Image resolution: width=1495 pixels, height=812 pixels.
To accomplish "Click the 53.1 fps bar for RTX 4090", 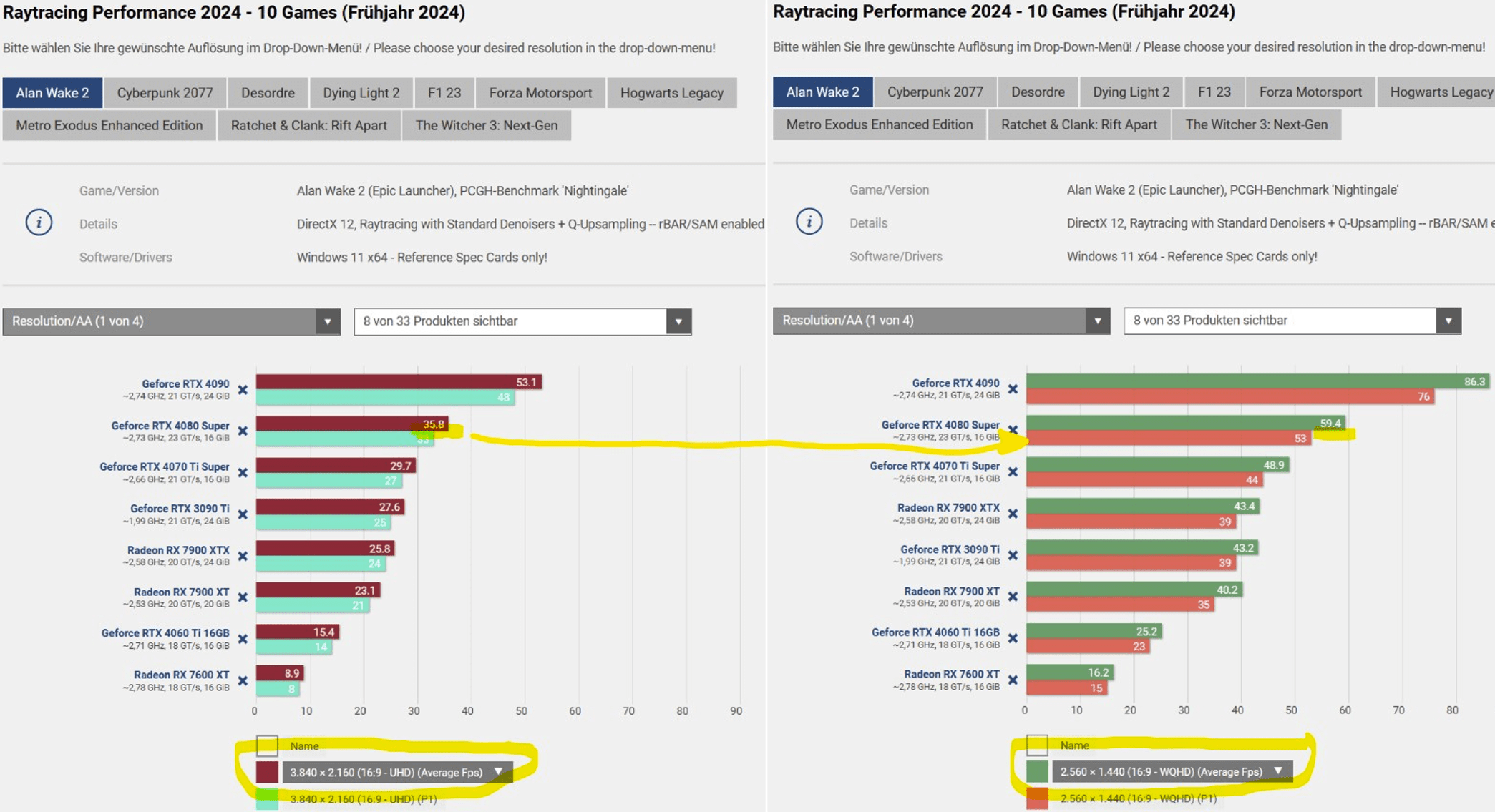I will [x=399, y=382].
